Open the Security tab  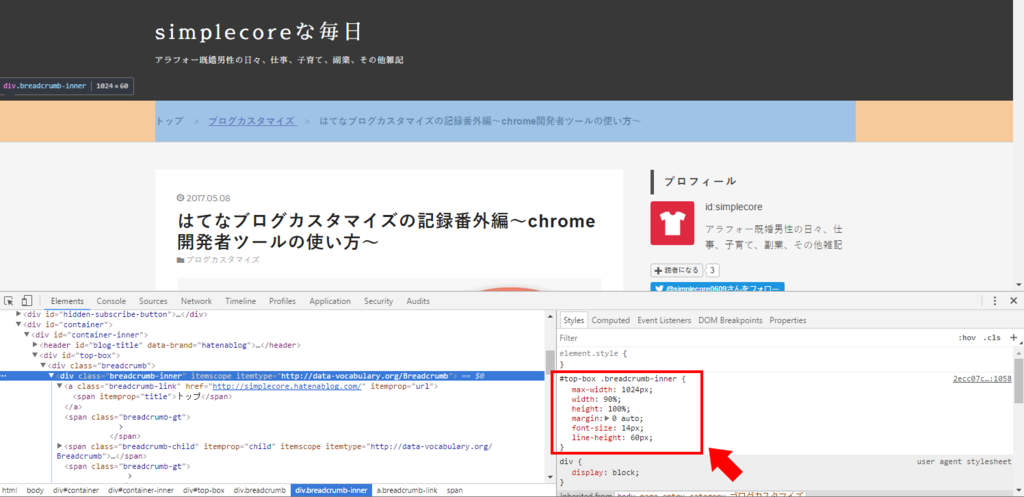379,301
